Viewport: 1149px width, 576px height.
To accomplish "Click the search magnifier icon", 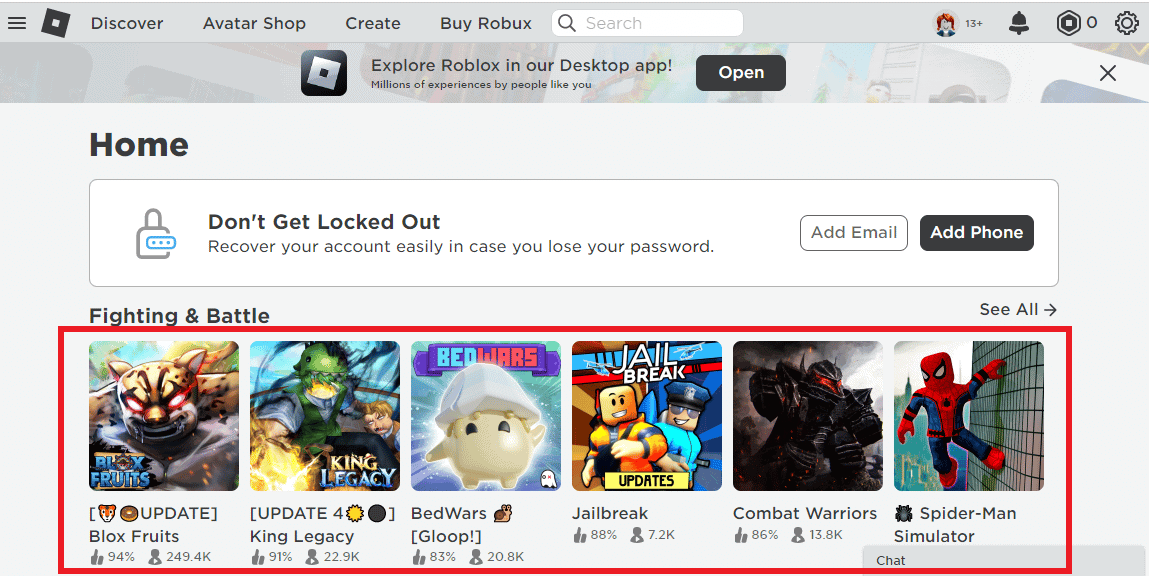I will (x=566, y=22).
